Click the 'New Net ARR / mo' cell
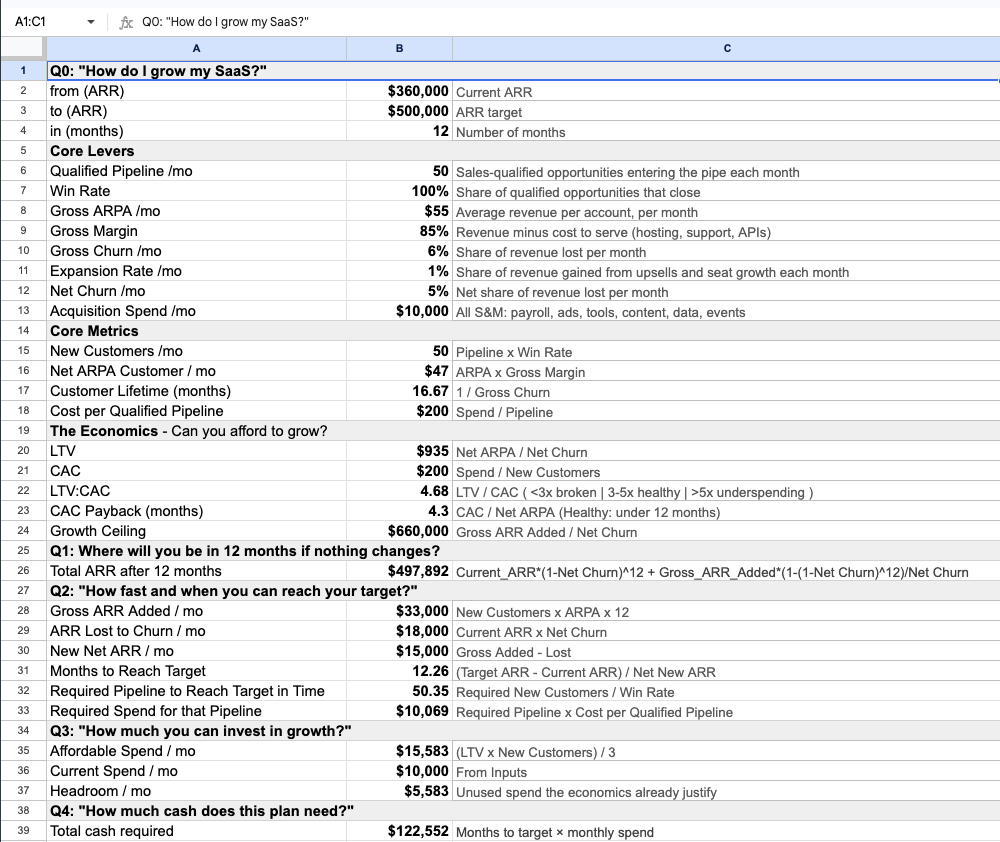This screenshot has height=842, width=1000. pos(196,651)
